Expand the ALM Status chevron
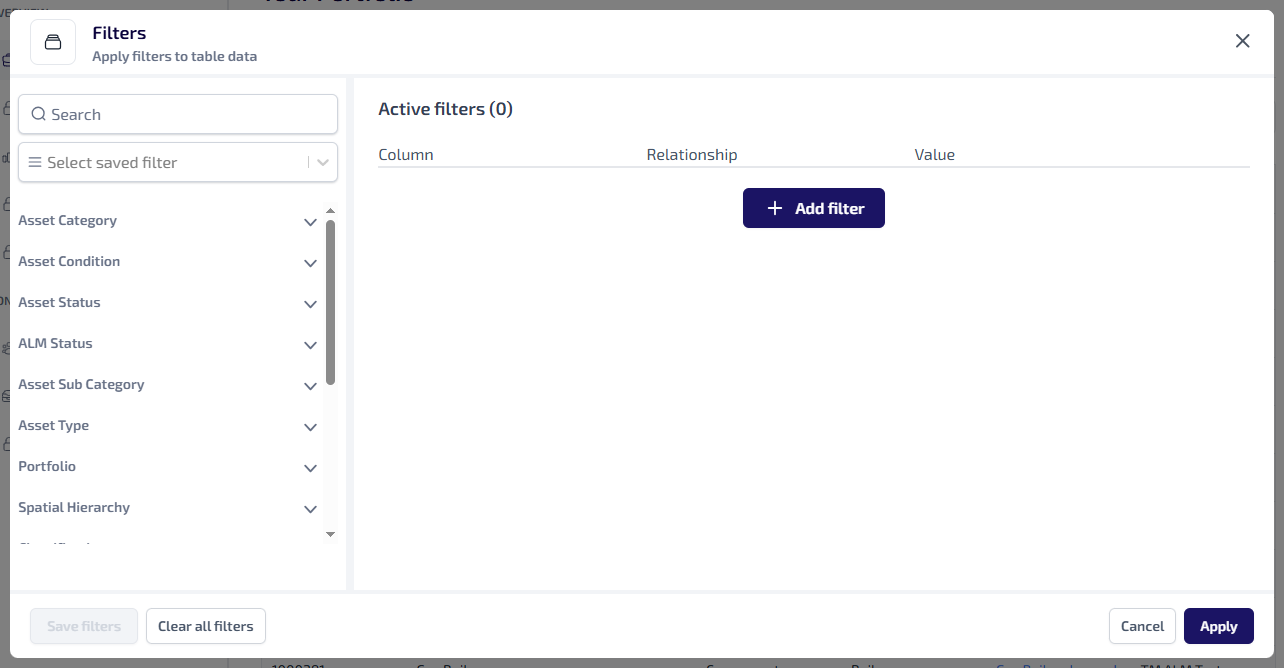This screenshot has width=1284, height=668. tap(310, 345)
